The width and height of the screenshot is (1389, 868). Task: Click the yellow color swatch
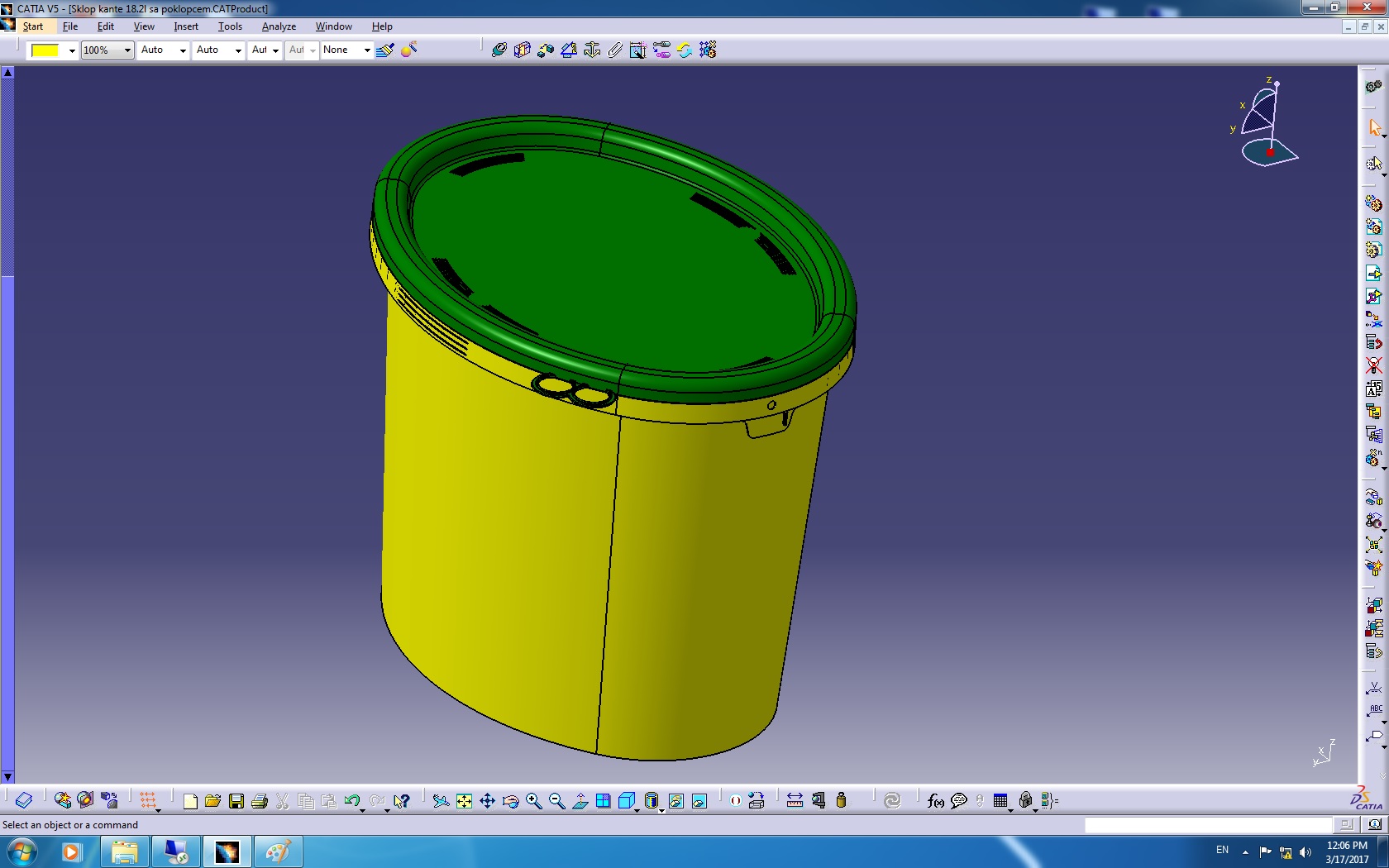[45, 50]
